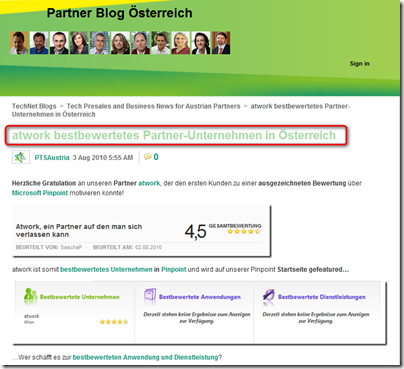Open the Atwork review screenshot image
Image resolution: width=404 pixels, height=369 pixels.
[x=141, y=231]
